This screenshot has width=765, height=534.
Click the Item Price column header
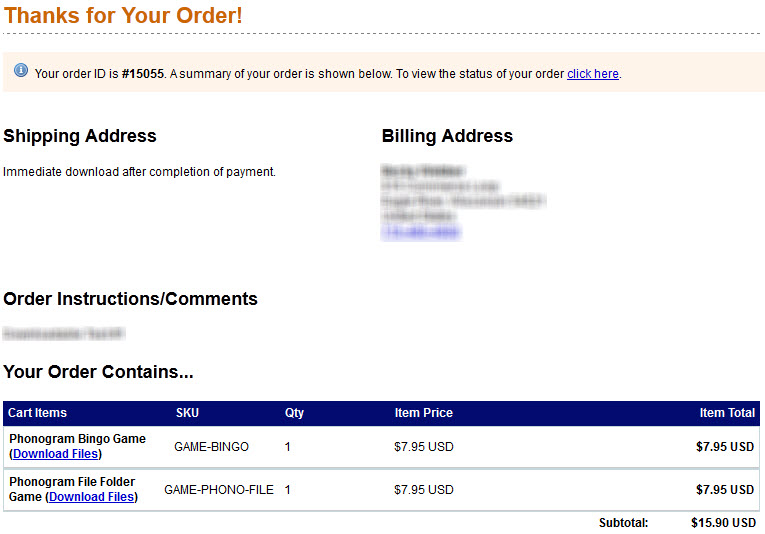coord(423,413)
